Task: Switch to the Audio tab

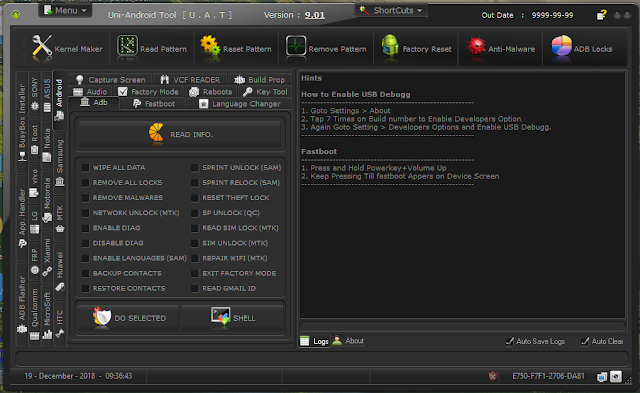Action: click(90, 92)
